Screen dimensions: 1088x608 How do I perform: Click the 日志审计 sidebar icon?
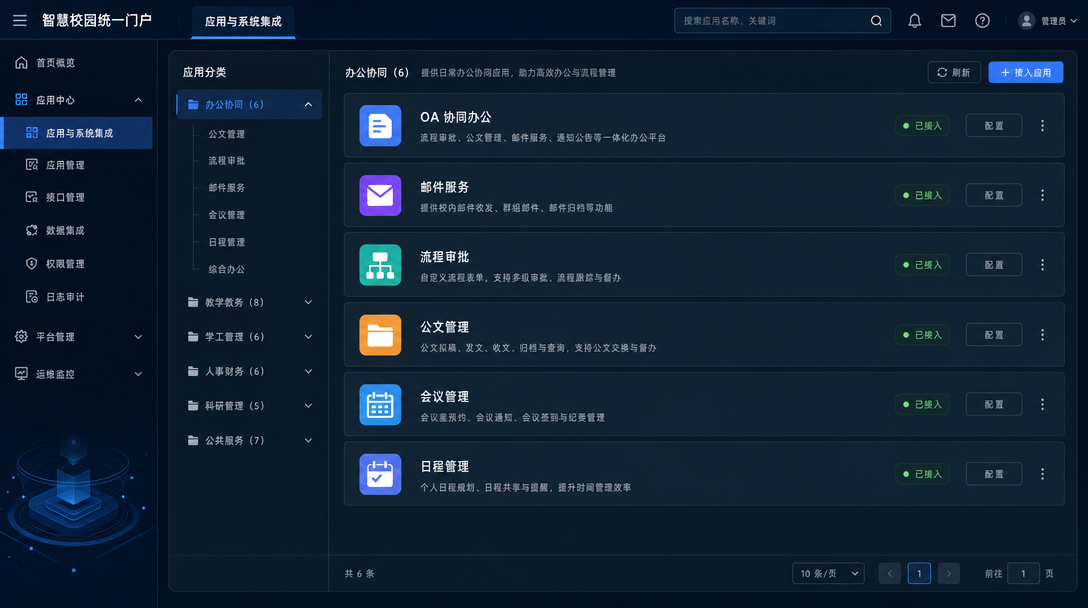[x=31, y=297]
